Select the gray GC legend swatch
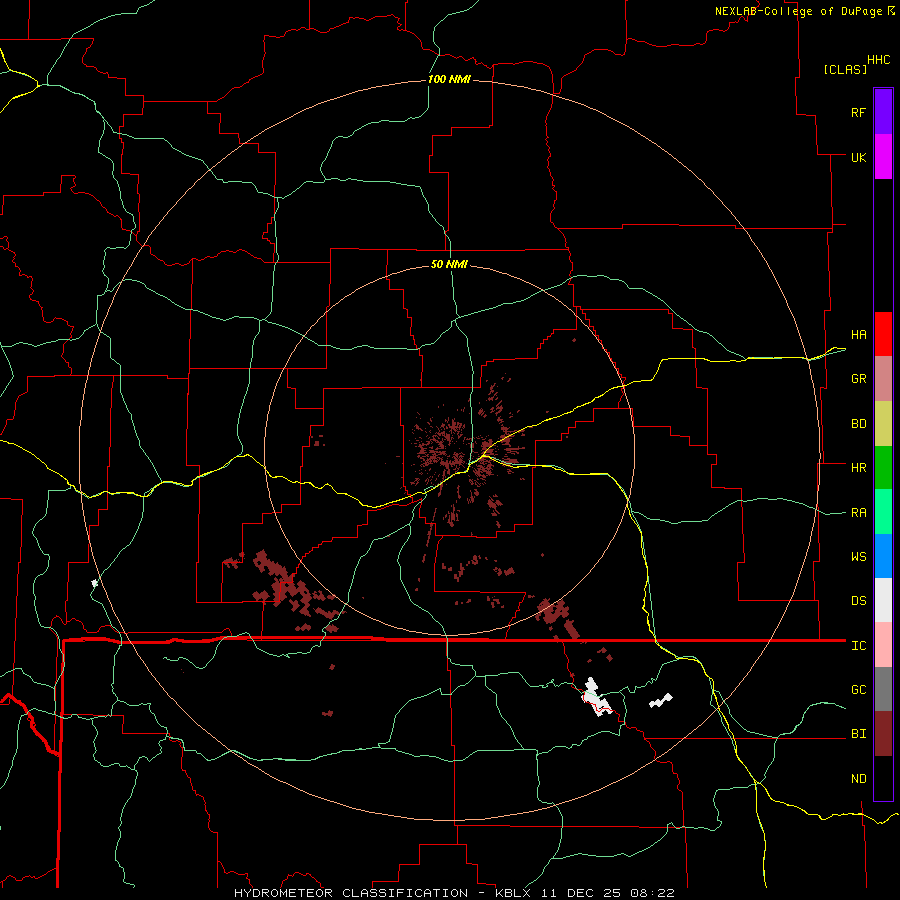Image resolution: width=900 pixels, height=900 pixels. click(x=883, y=689)
